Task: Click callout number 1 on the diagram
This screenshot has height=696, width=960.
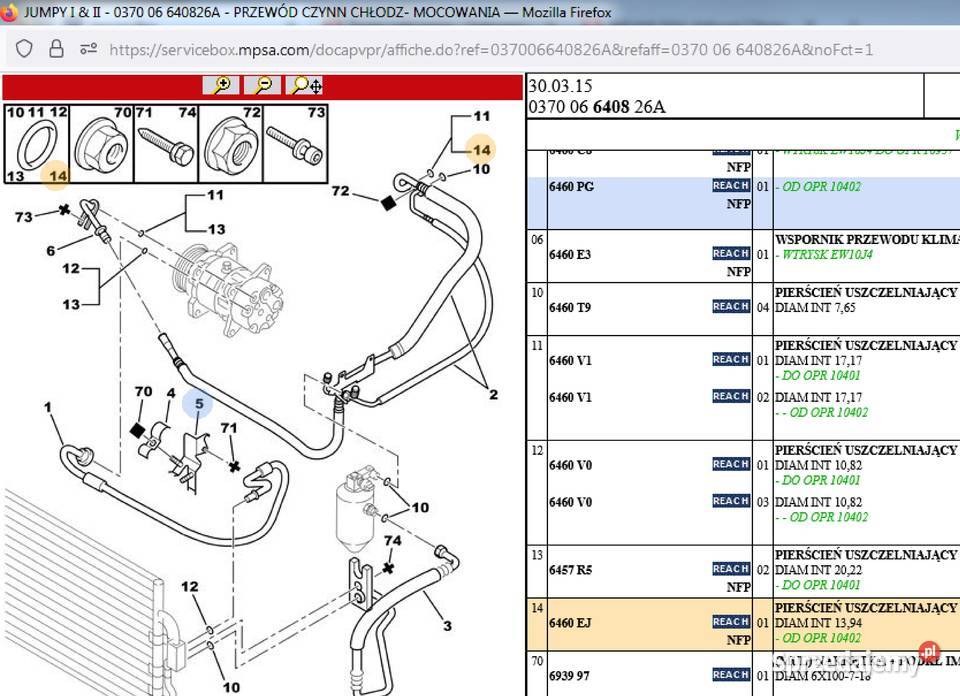Action: (x=47, y=406)
